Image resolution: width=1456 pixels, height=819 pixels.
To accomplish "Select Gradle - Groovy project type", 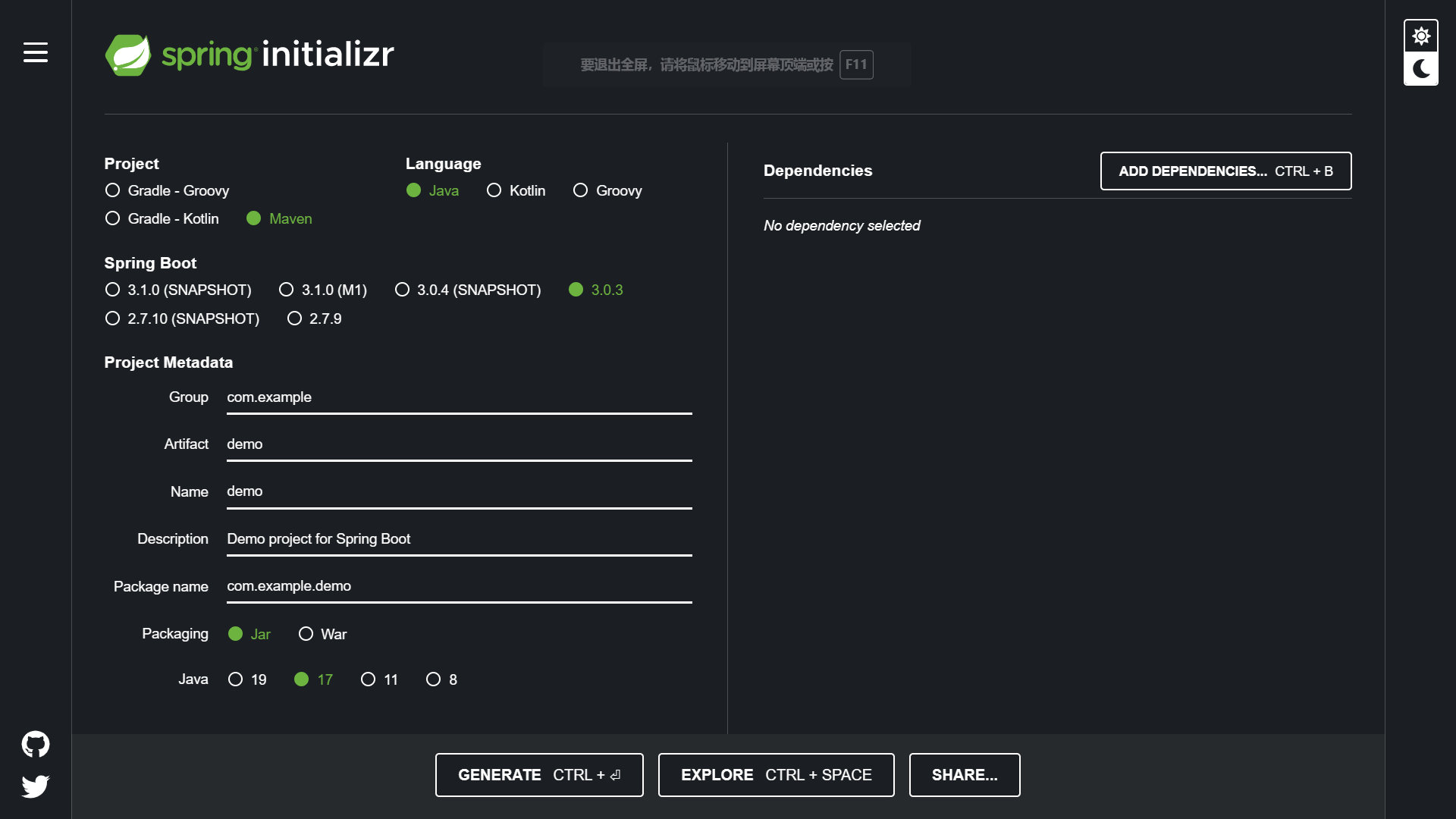I will tap(113, 190).
